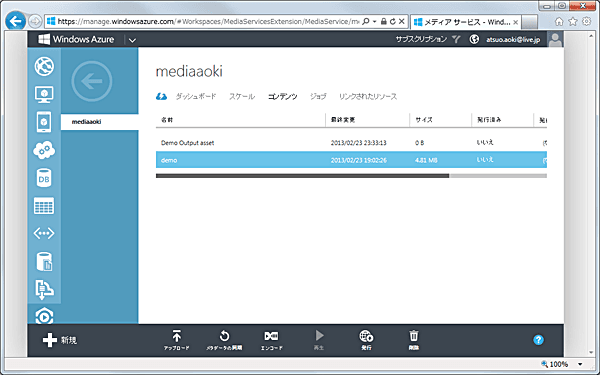Image resolution: width=600 pixels, height=375 pixels.
Task: Switch to スケール tab
Action: (242, 96)
